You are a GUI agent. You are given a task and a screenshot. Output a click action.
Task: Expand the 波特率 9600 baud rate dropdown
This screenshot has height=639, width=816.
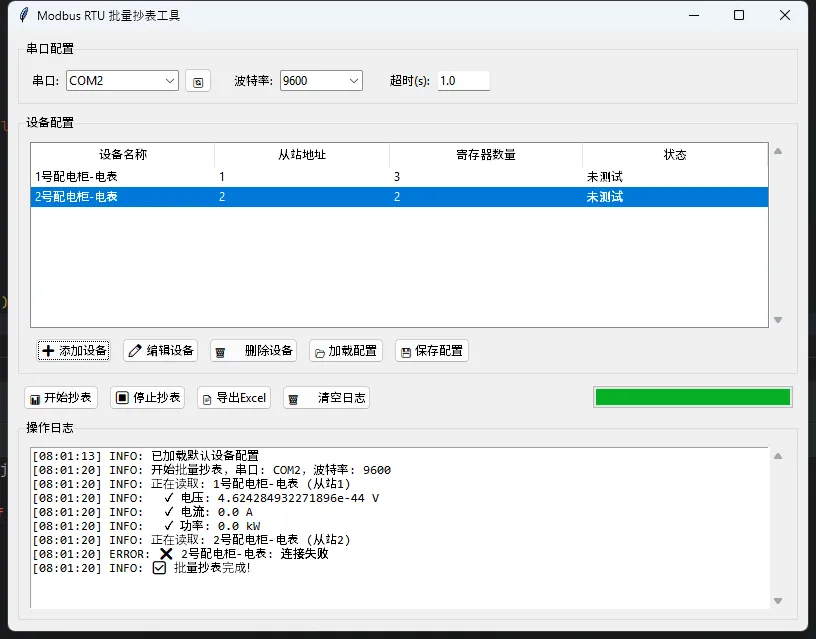(x=321, y=81)
